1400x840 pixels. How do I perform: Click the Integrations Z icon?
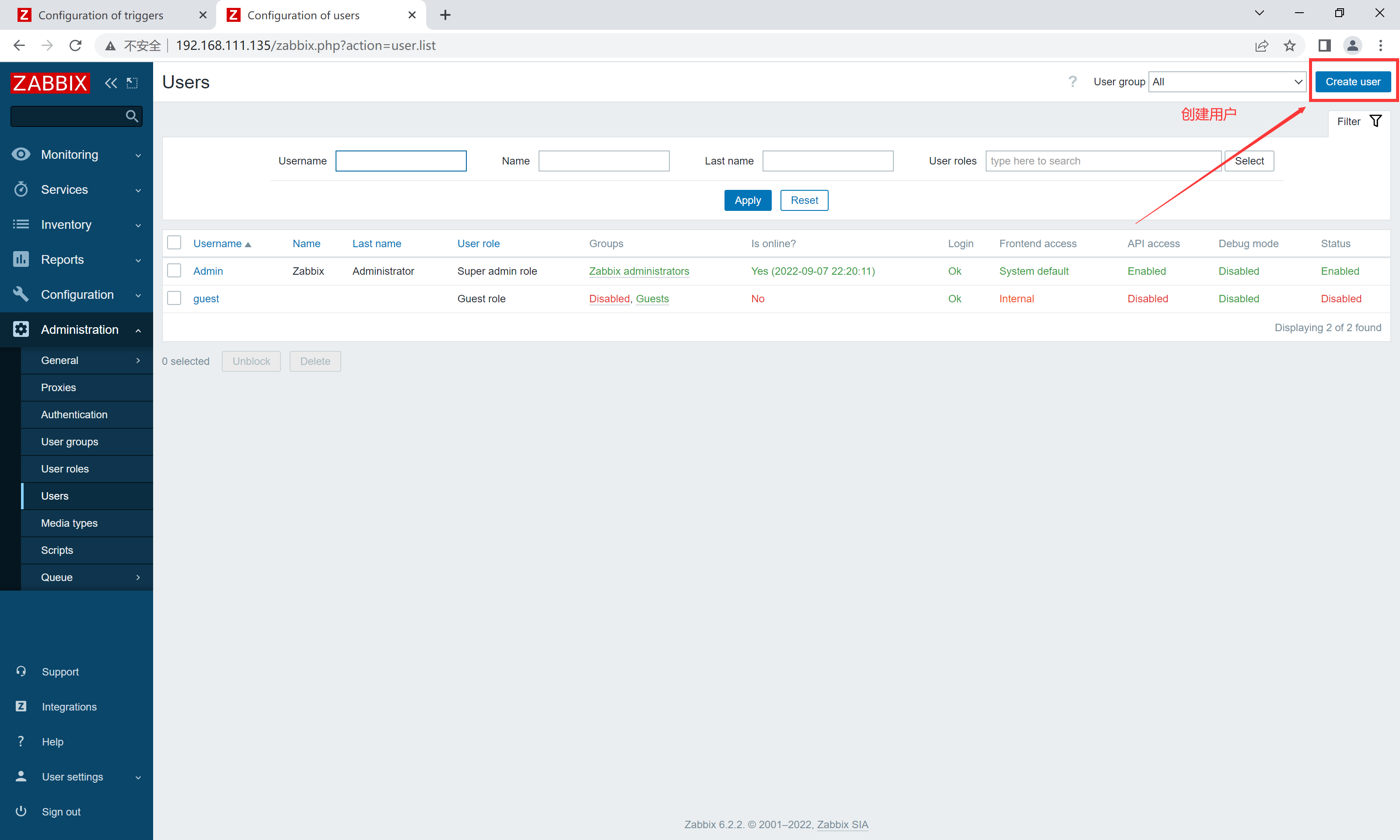point(21,706)
